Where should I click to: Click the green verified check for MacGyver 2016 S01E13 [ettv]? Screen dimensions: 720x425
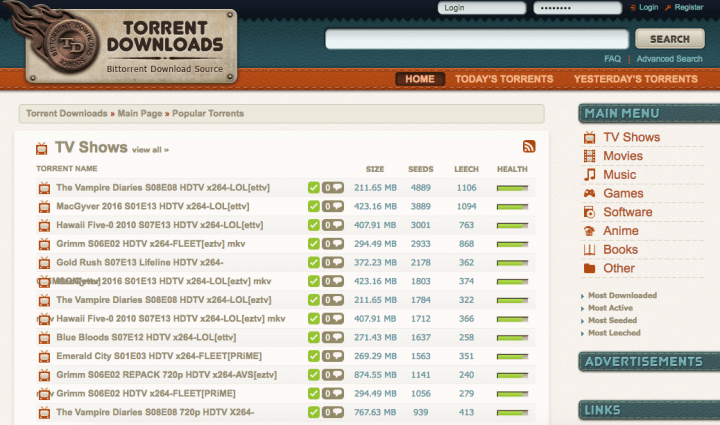[x=314, y=207]
